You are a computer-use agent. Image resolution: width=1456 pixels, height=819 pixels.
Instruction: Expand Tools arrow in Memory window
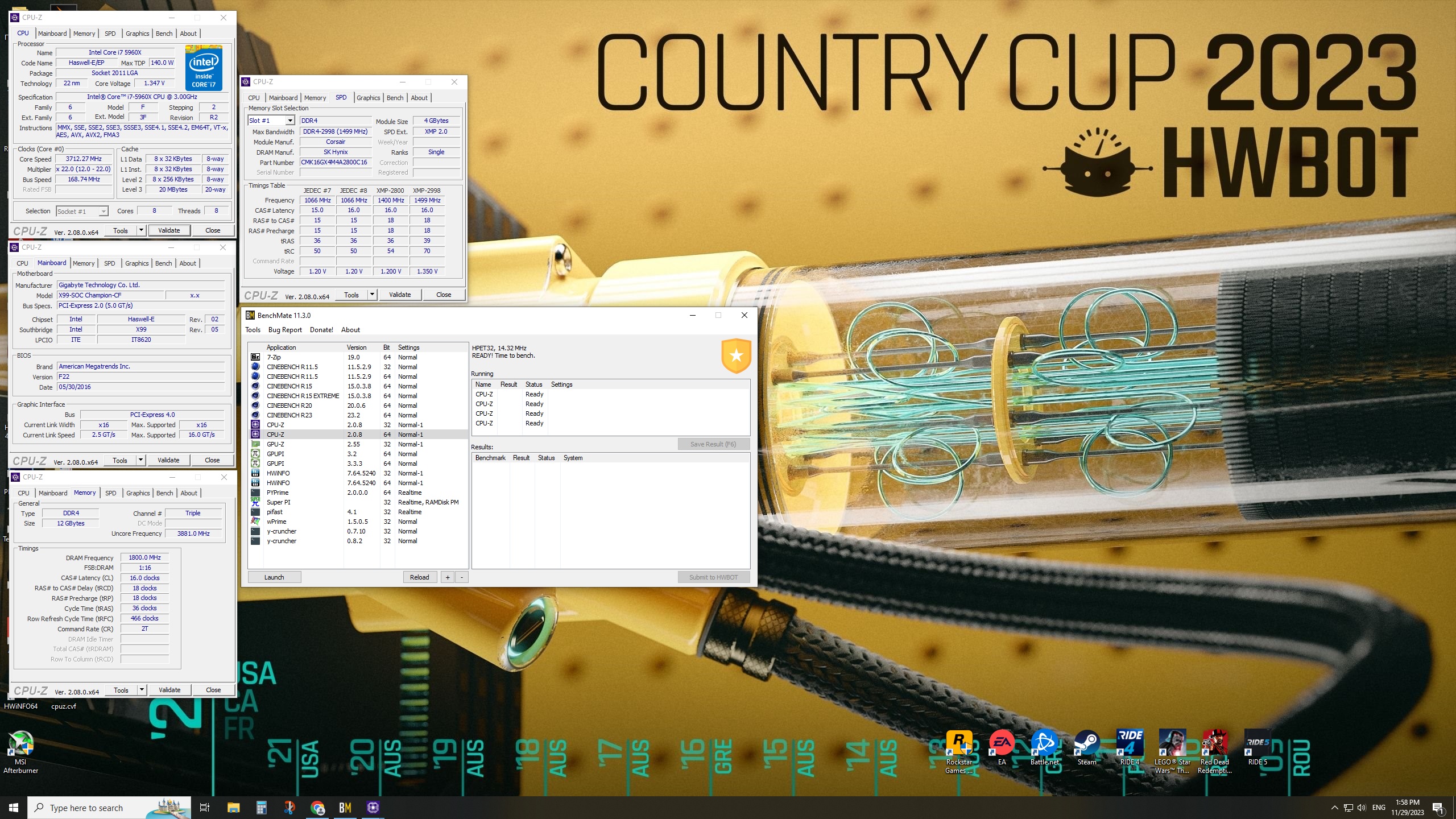click(x=142, y=690)
